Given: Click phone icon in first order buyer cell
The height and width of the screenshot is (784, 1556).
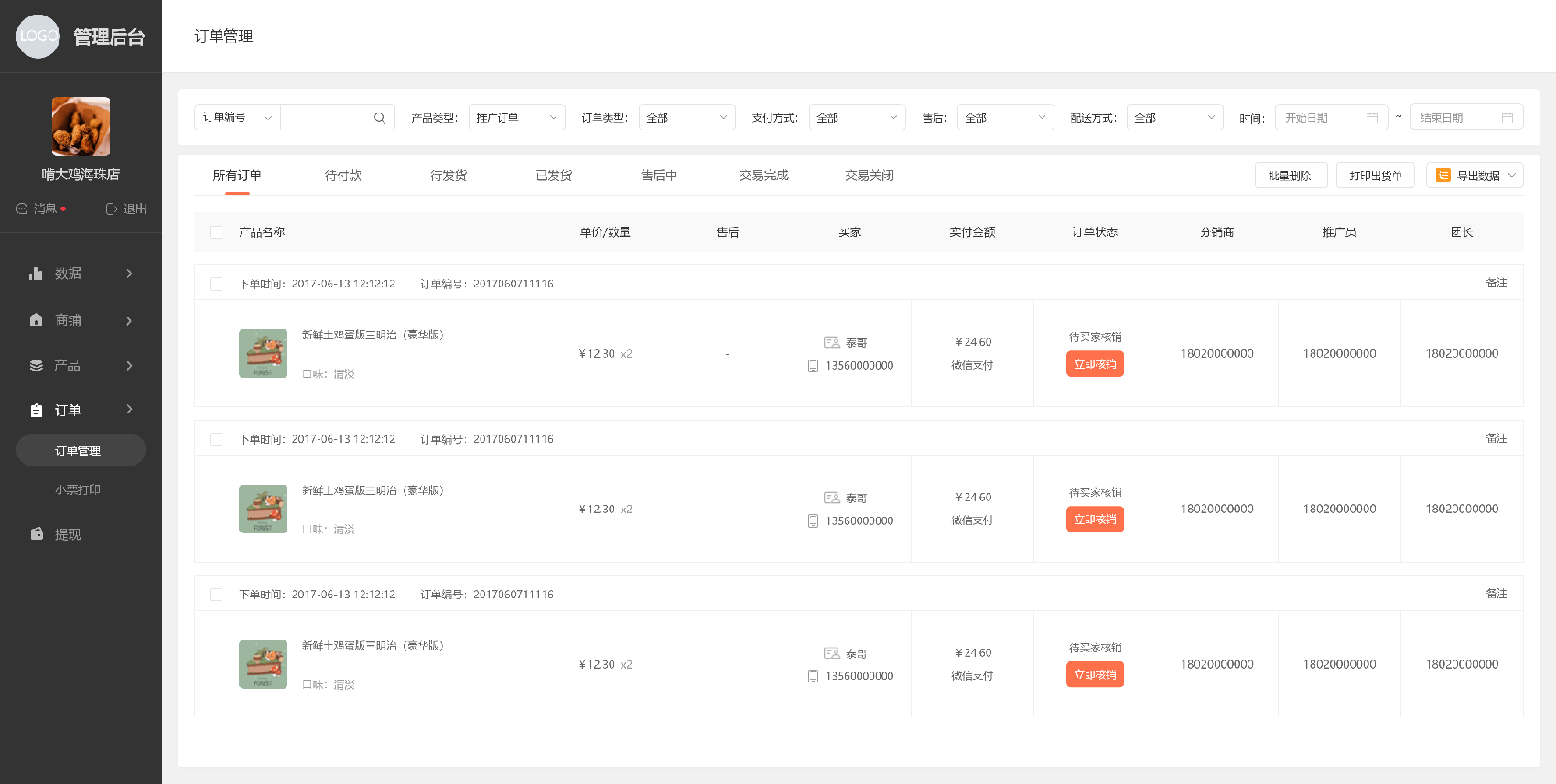Looking at the screenshot, I should 813,366.
